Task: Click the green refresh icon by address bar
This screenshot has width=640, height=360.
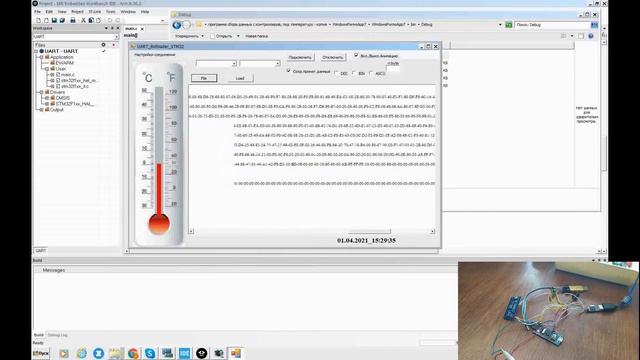Action: click(x=509, y=25)
